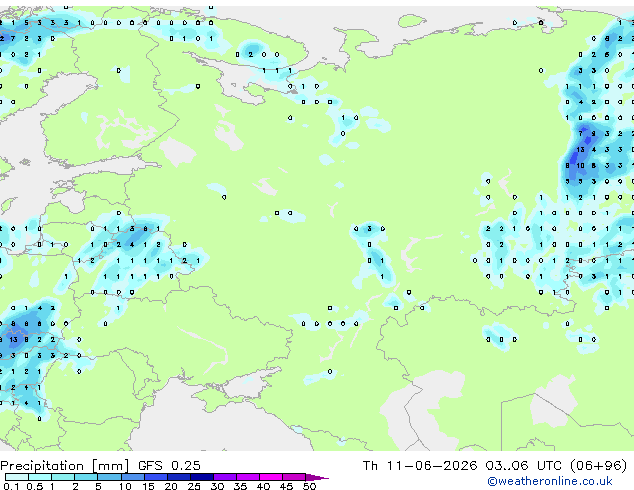Click the '(06+96)' forecast offset text
Viewport: 634px width, 490px height.
[598, 466]
